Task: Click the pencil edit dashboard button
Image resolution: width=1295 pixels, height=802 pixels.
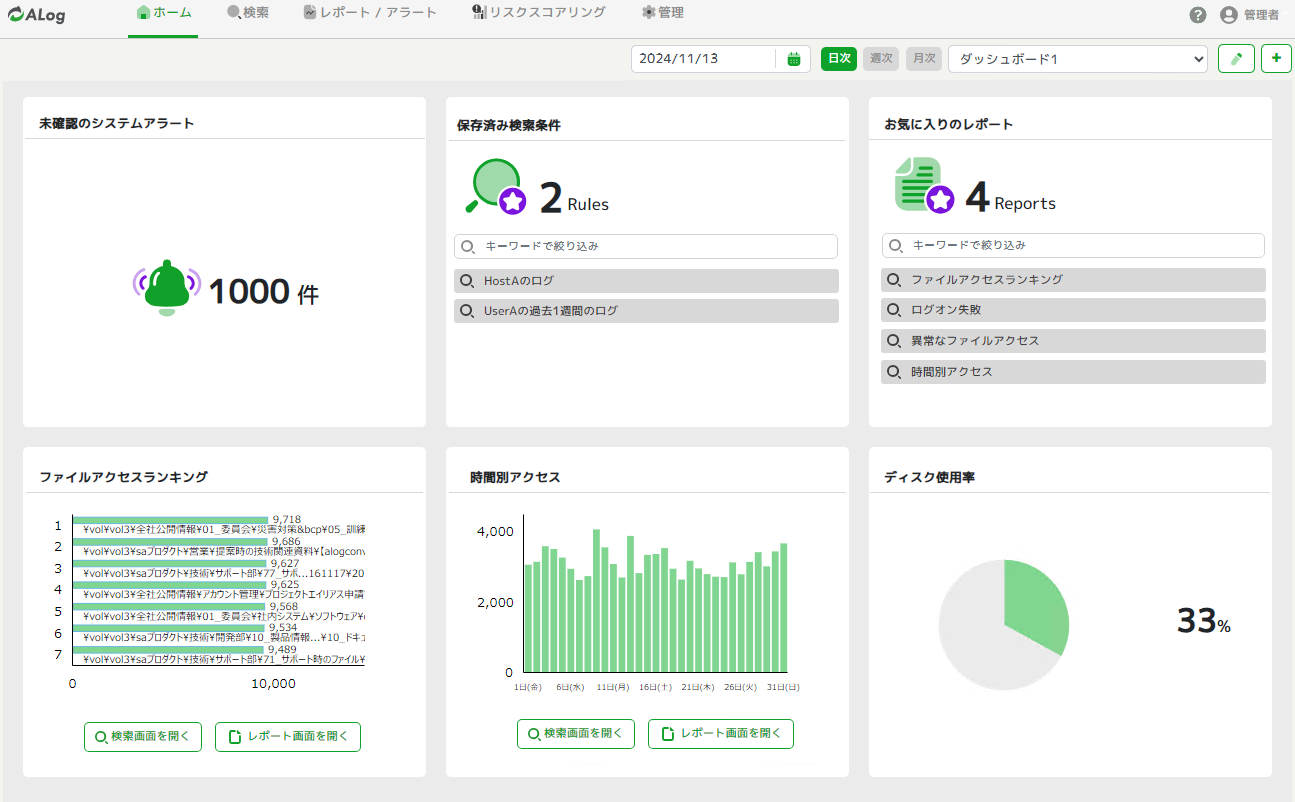Action: click(x=1236, y=59)
